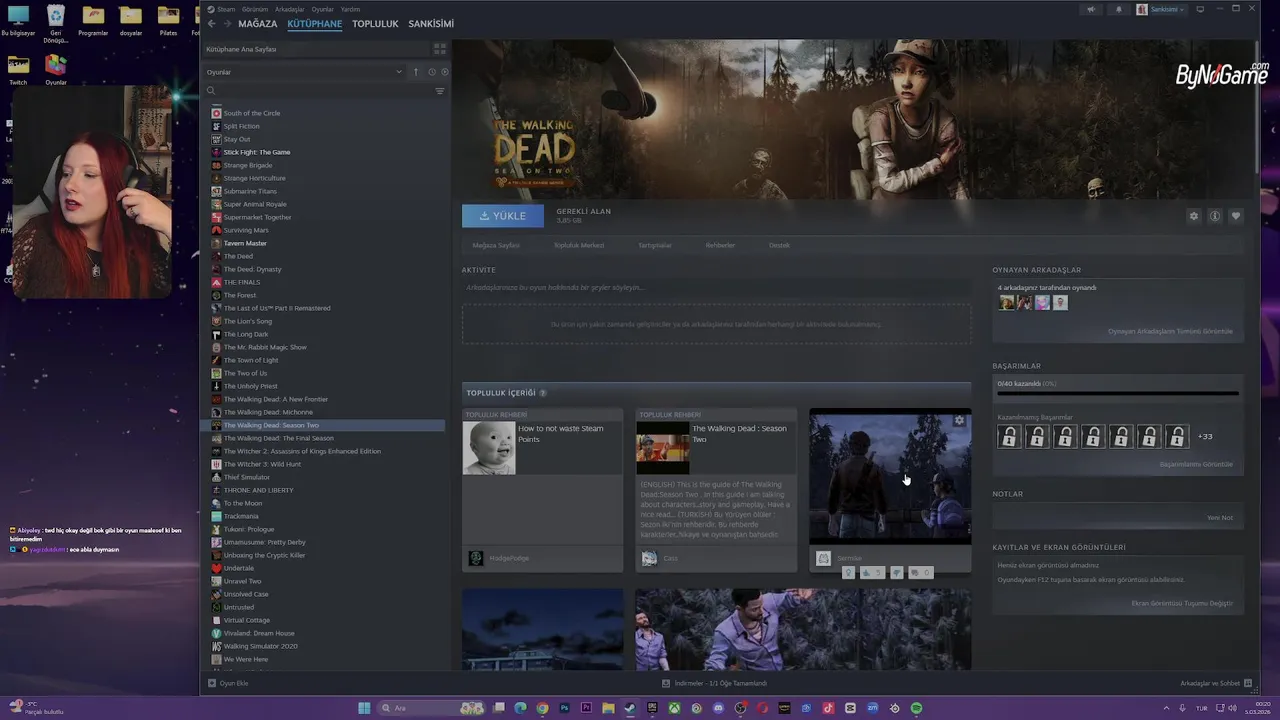1280x720 pixels.
Task: Switch to the MAĞAZA tab
Action: tap(258, 23)
